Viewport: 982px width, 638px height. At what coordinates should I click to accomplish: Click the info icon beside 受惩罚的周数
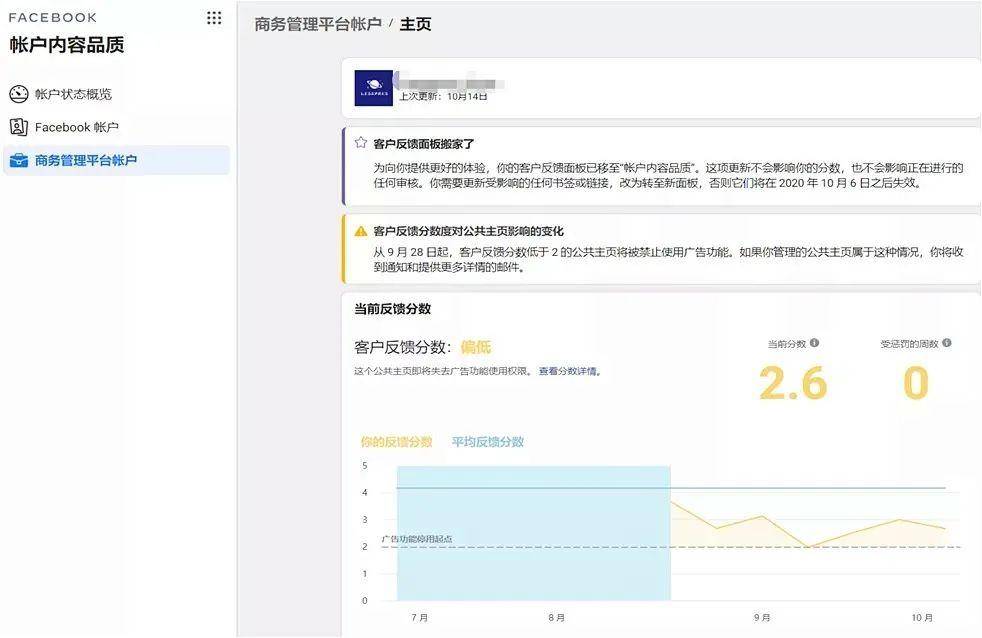click(947, 343)
